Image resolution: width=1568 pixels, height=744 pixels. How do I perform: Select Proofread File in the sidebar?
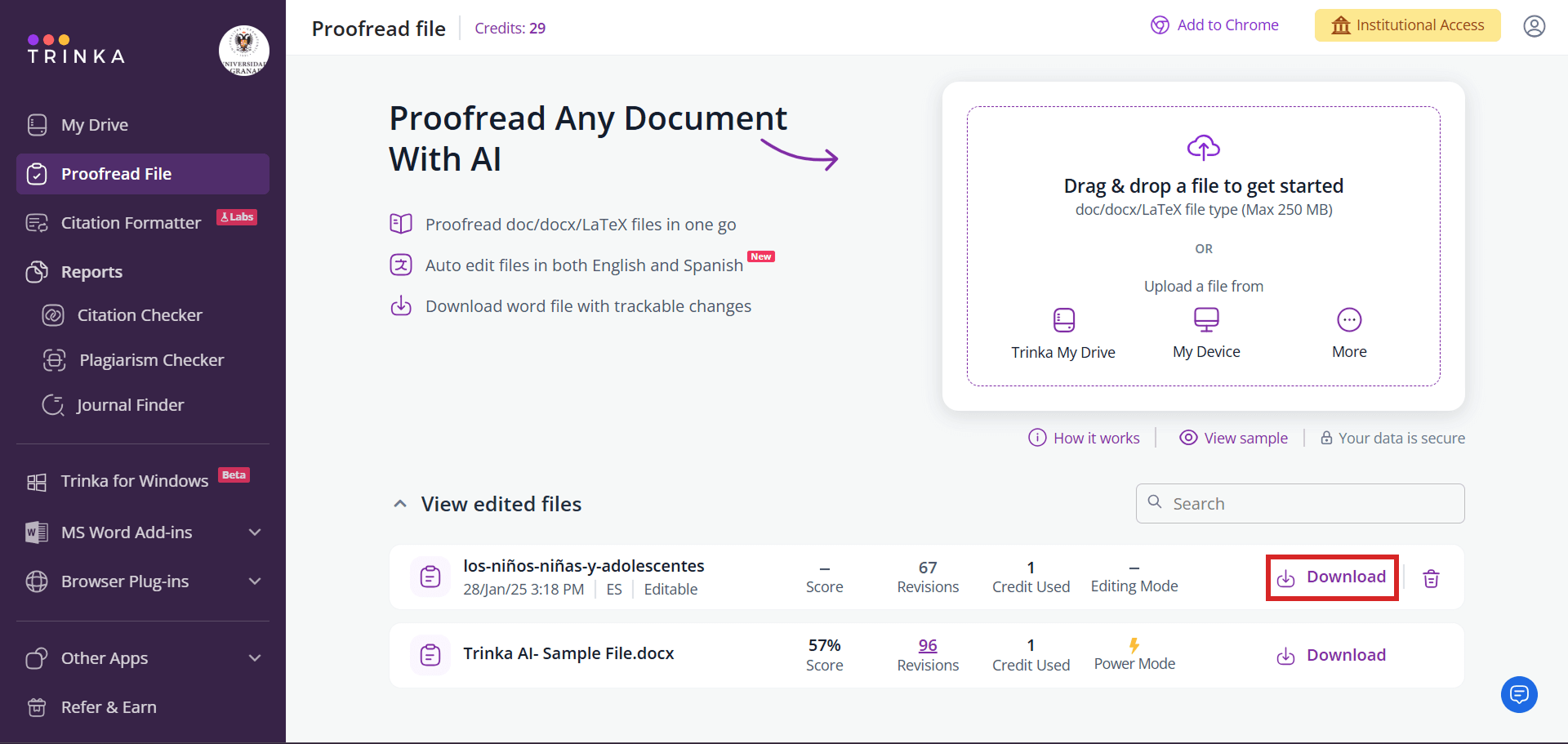click(x=143, y=174)
